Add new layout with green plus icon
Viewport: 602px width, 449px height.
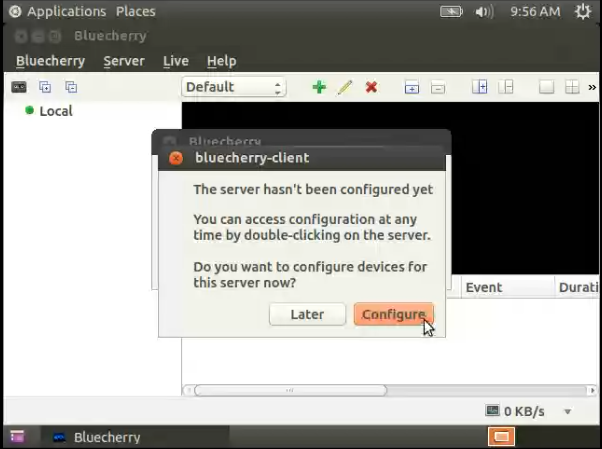point(319,87)
